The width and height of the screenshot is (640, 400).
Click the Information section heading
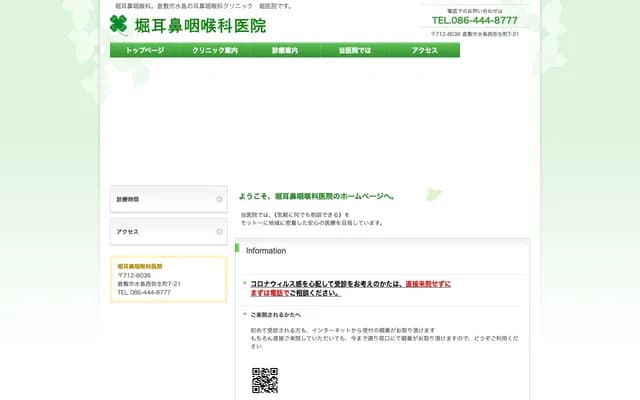[x=266, y=251]
